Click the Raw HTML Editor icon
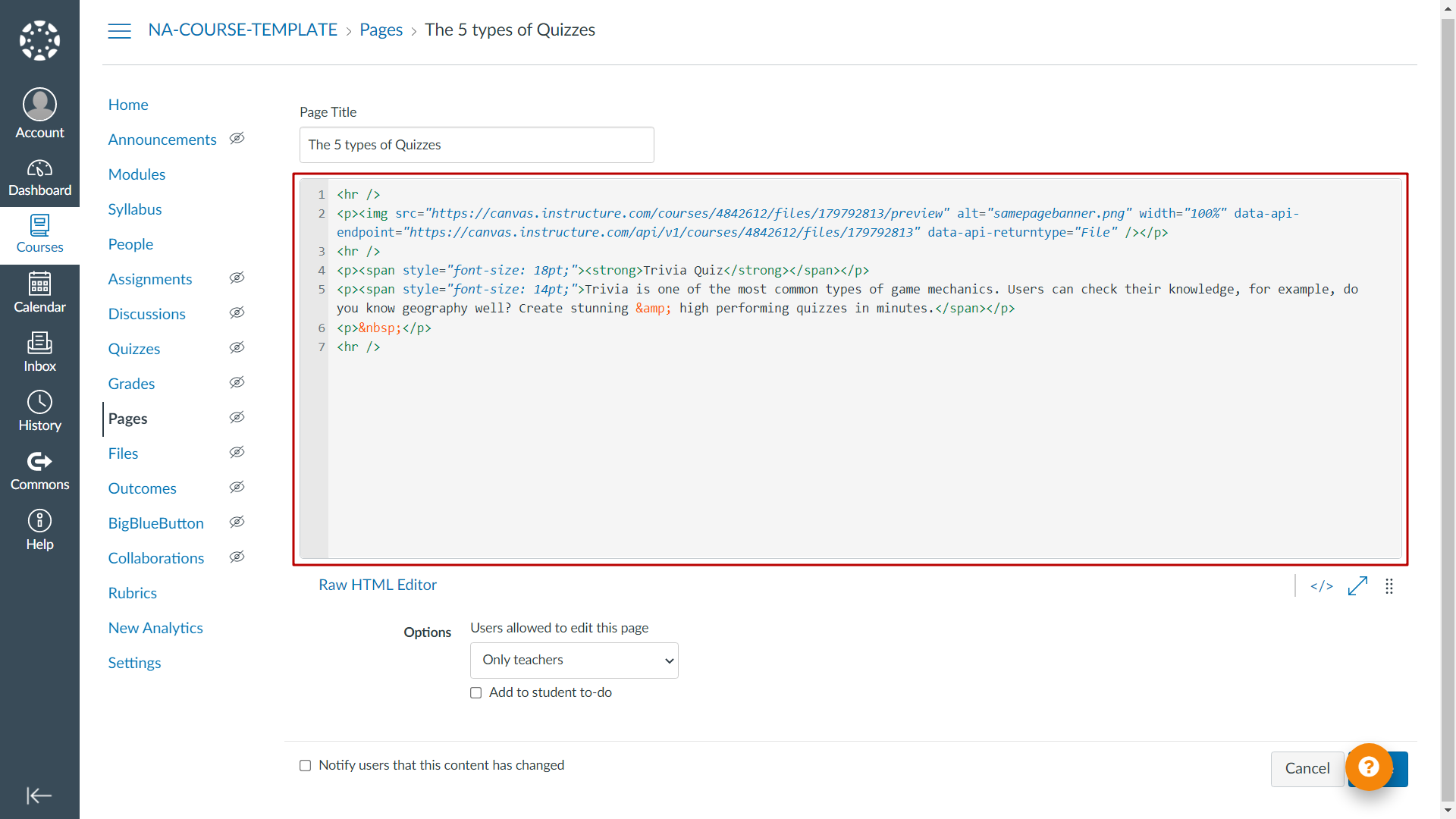Screen dimensions: 1456x819 point(1322,586)
